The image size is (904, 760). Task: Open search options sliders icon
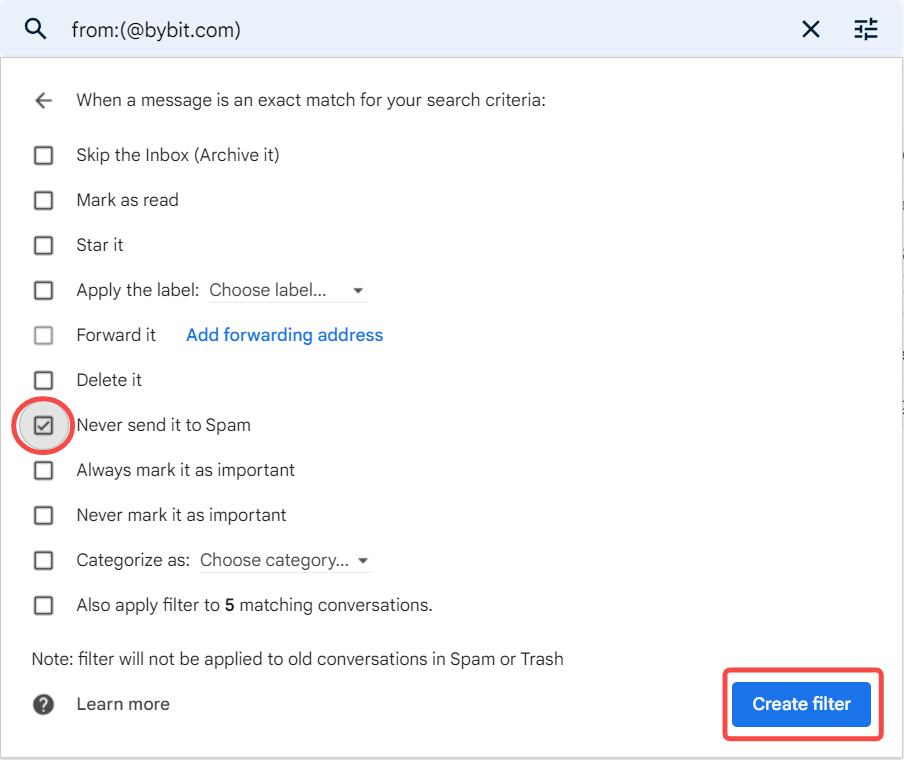pos(865,30)
